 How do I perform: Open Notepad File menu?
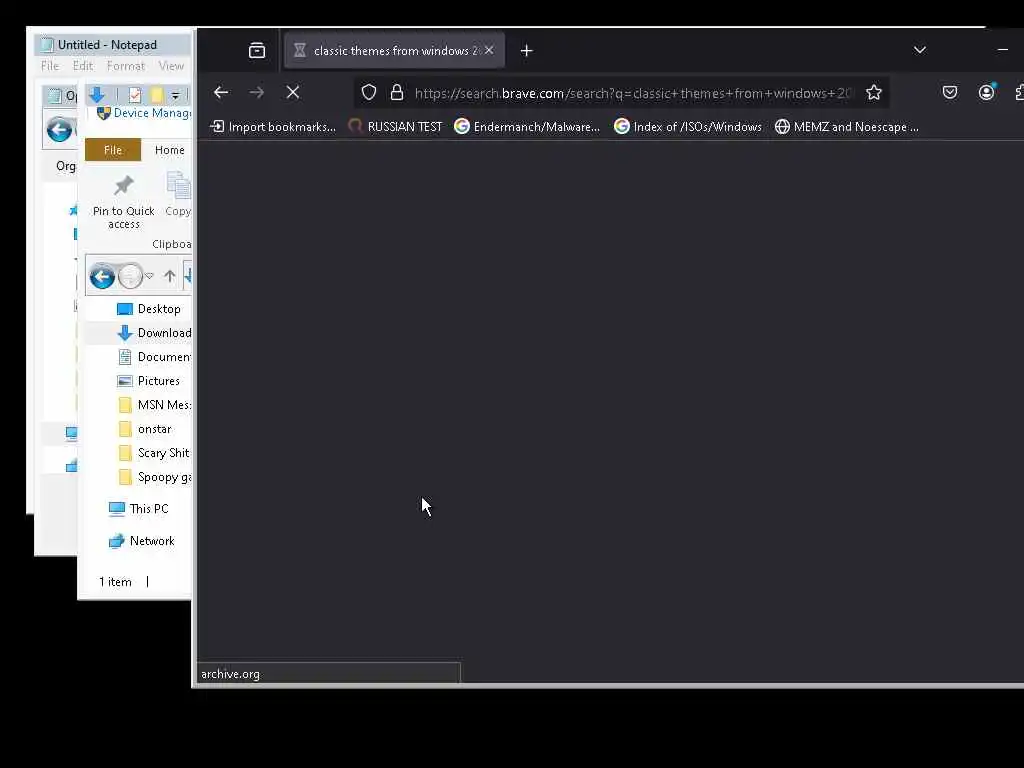(50, 66)
